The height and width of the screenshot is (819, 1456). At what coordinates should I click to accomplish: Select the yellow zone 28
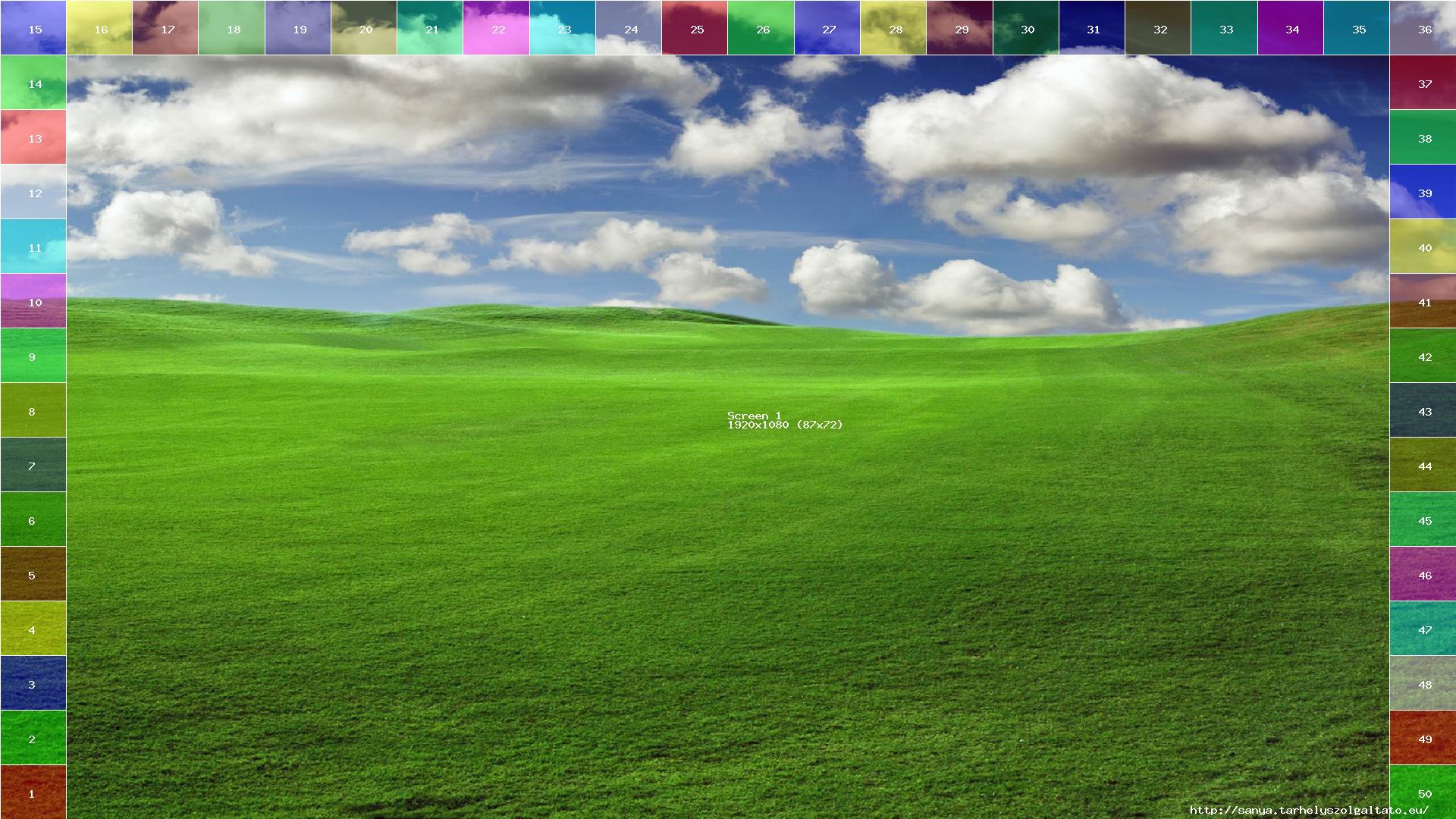click(893, 27)
